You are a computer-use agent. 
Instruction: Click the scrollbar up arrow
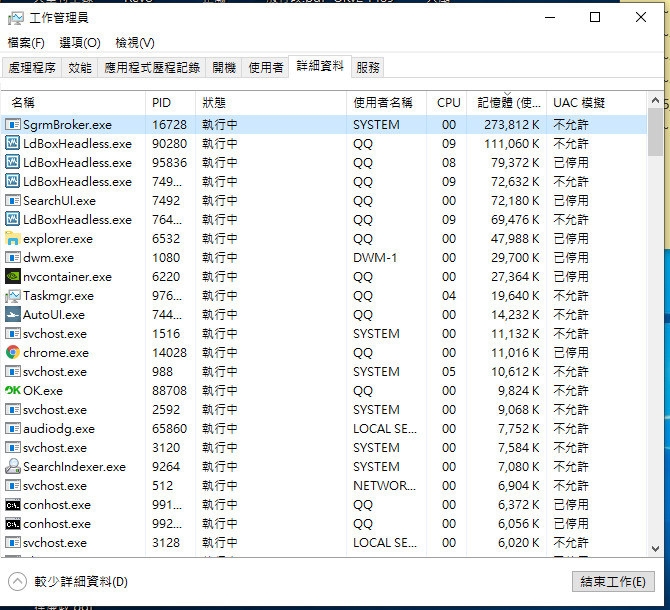pyautogui.click(x=655, y=101)
